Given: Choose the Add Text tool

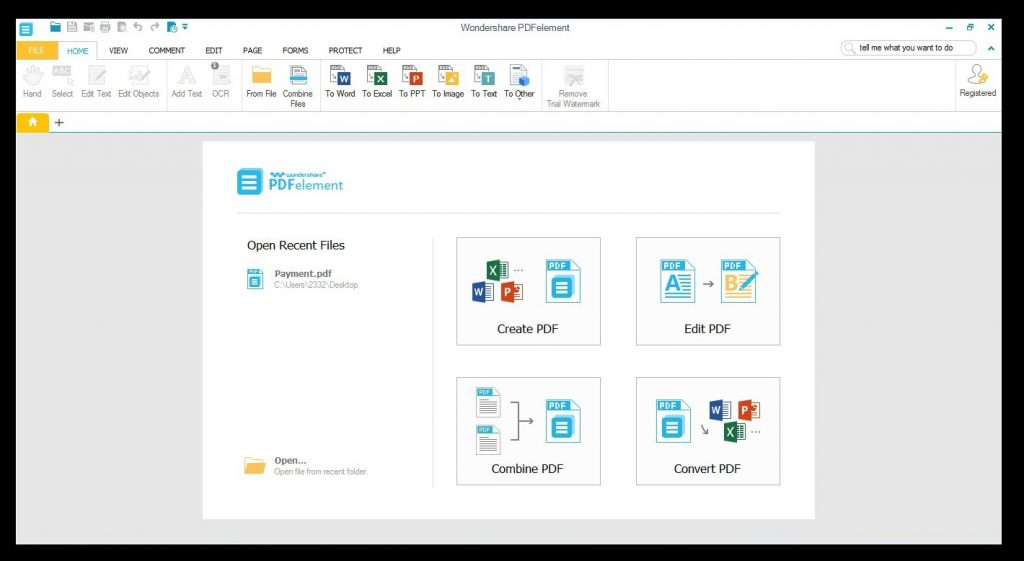Looking at the screenshot, I should pos(187,82).
